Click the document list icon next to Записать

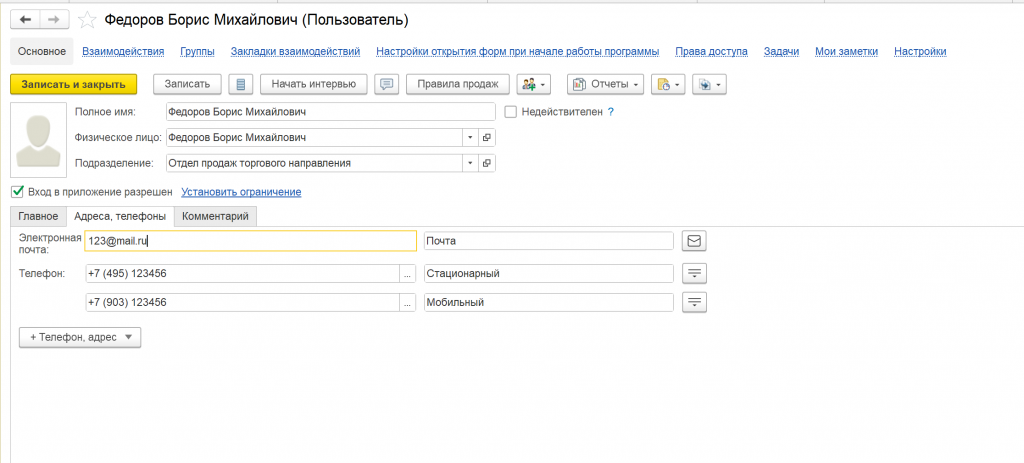pyautogui.click(x=241, y=84)
